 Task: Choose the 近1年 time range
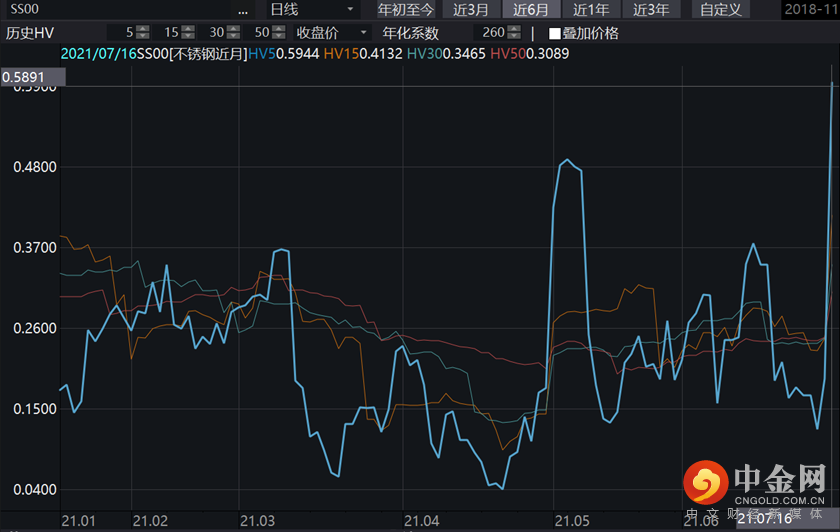(x=591, y=10)
